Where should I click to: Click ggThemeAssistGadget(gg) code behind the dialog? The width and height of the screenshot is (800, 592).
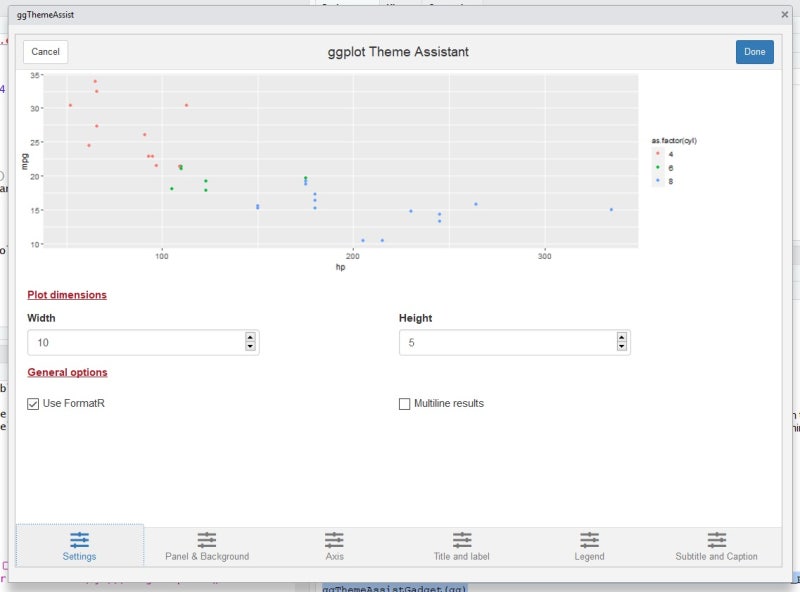394,588
